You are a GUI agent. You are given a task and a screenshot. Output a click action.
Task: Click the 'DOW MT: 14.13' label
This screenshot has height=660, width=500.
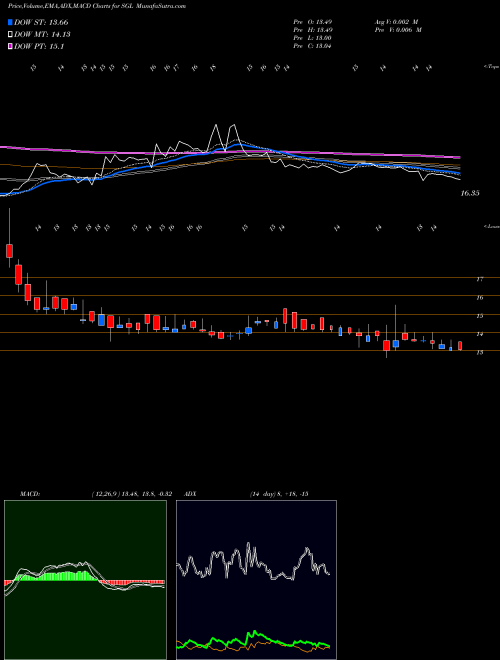click(42, 35)
